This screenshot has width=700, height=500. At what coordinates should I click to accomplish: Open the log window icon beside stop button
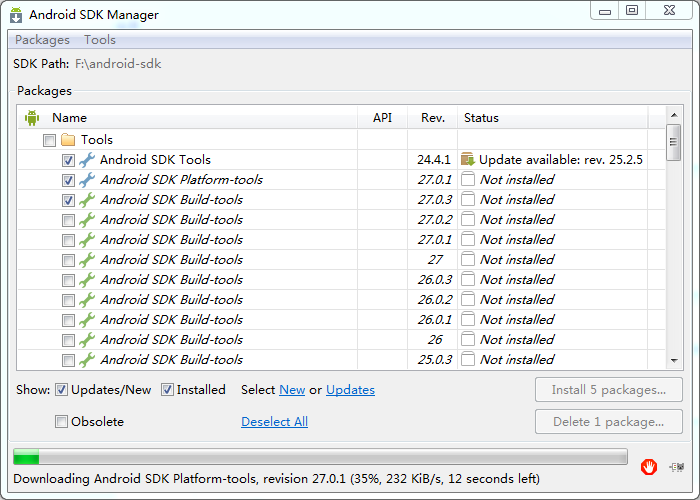(x=677, y=467)
